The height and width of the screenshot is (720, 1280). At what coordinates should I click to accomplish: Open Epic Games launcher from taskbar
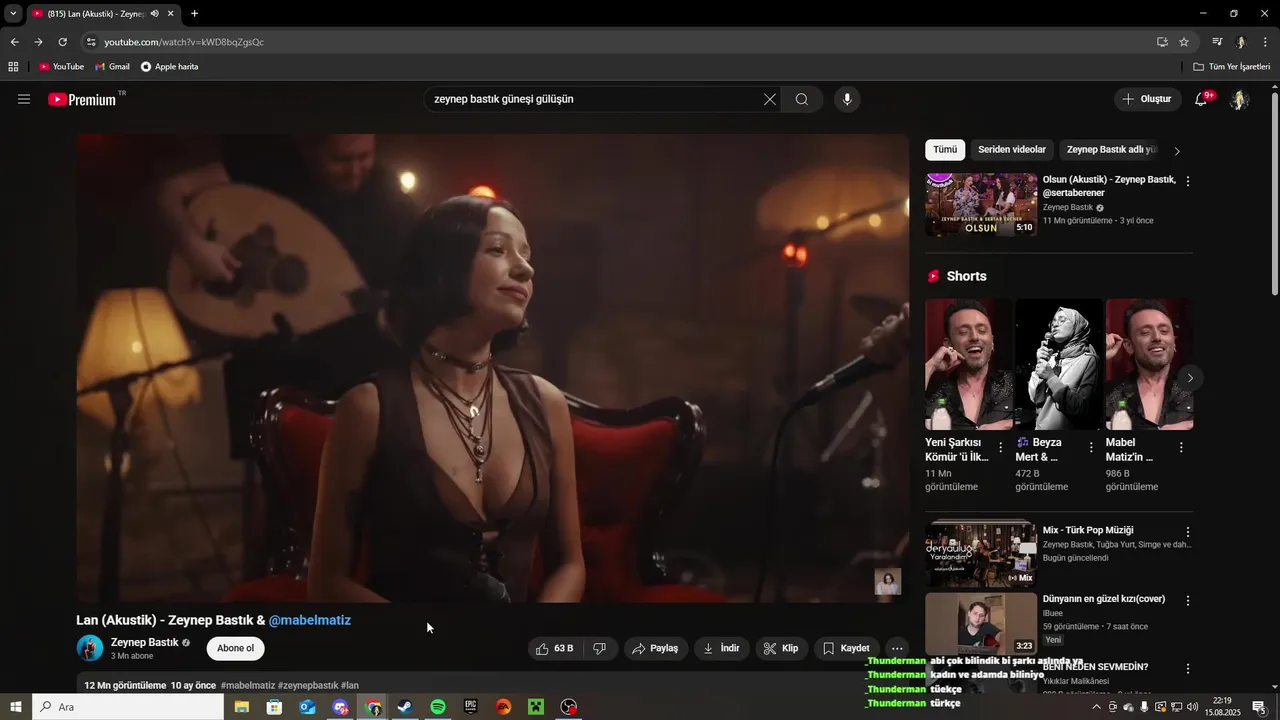pyautogui.click(x=471, y=707)
